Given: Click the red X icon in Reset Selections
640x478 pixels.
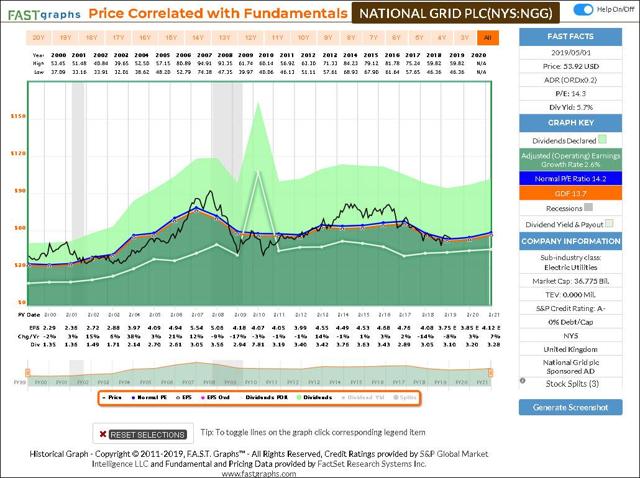Looking at the screenshot, I should pos(103,434).
